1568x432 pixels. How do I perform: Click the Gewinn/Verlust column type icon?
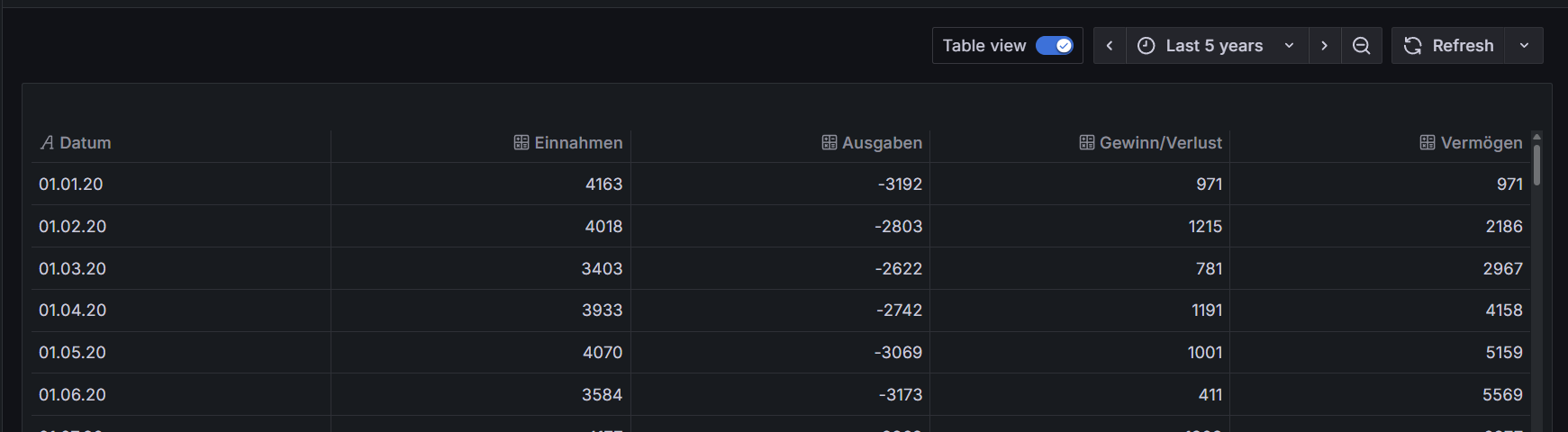(1087, 143)
